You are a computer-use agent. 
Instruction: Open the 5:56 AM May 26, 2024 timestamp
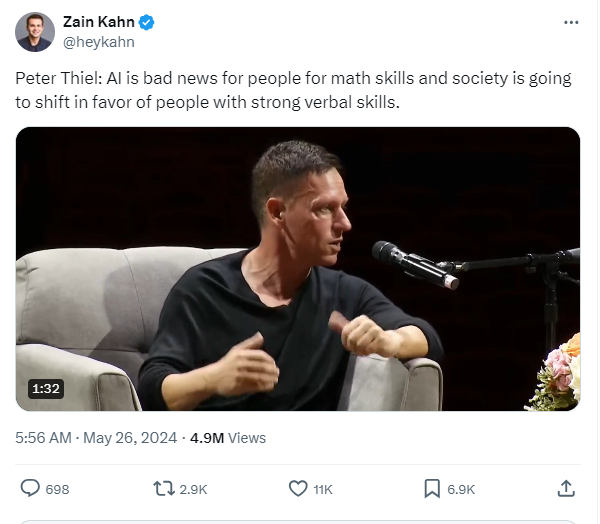[96, 438]
